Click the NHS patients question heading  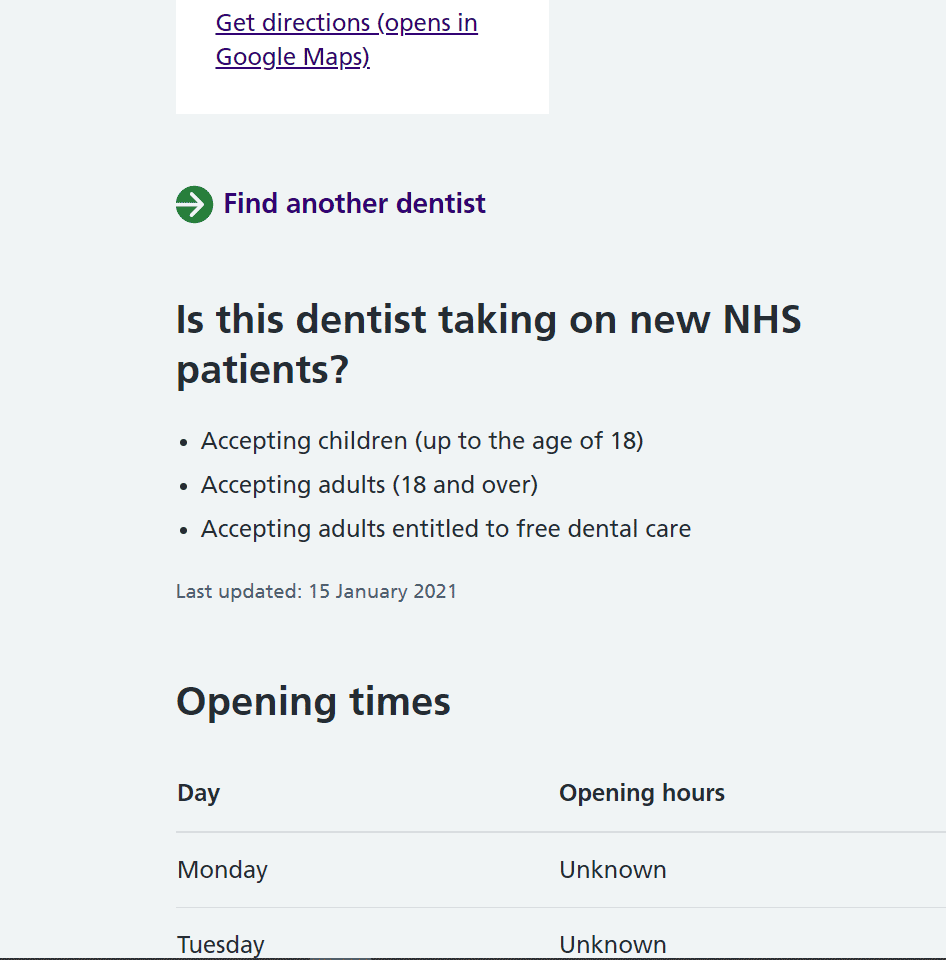(488, 345)
